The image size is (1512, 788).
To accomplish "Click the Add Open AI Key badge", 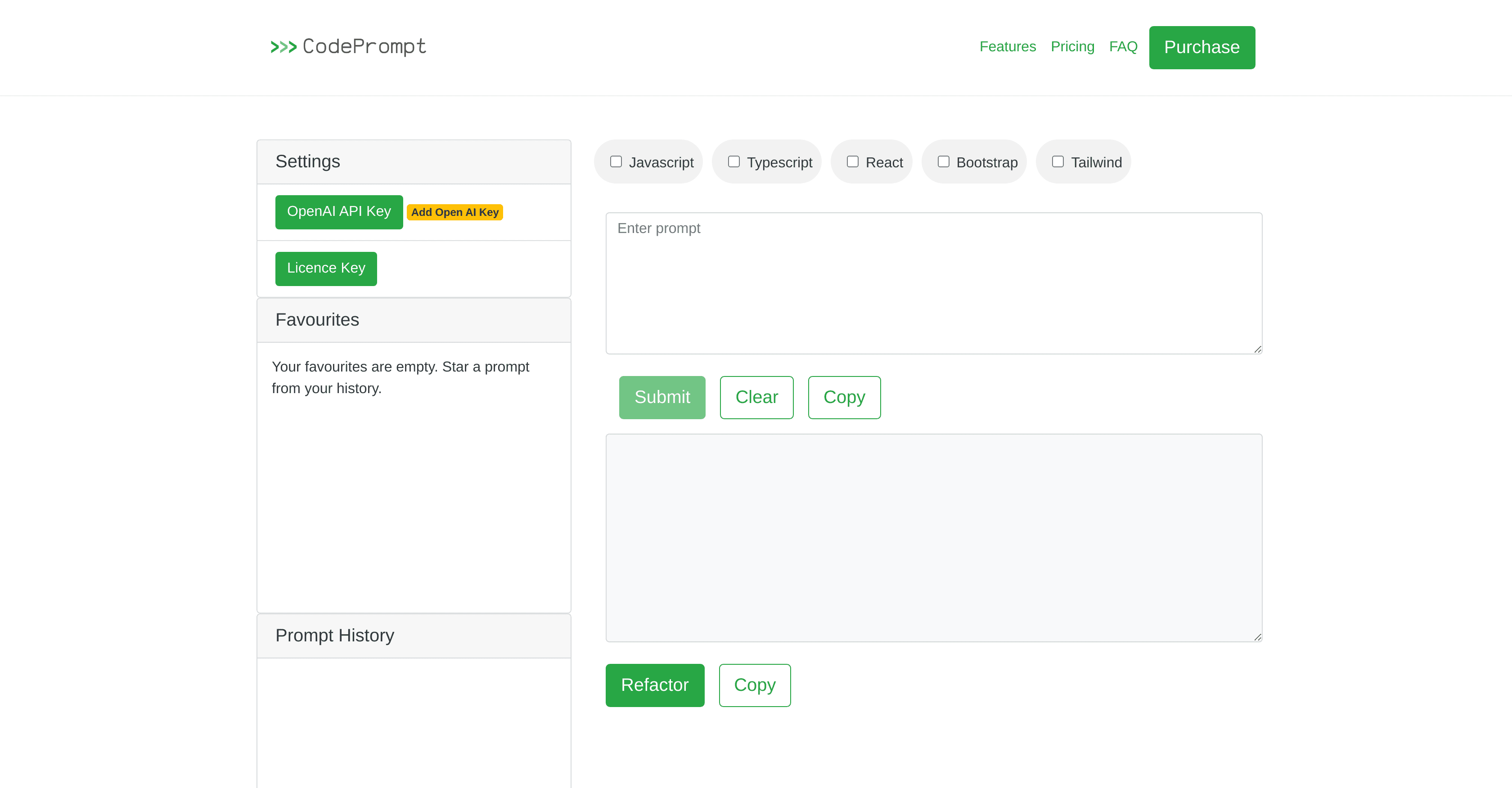I will click(x=454, y=212).
